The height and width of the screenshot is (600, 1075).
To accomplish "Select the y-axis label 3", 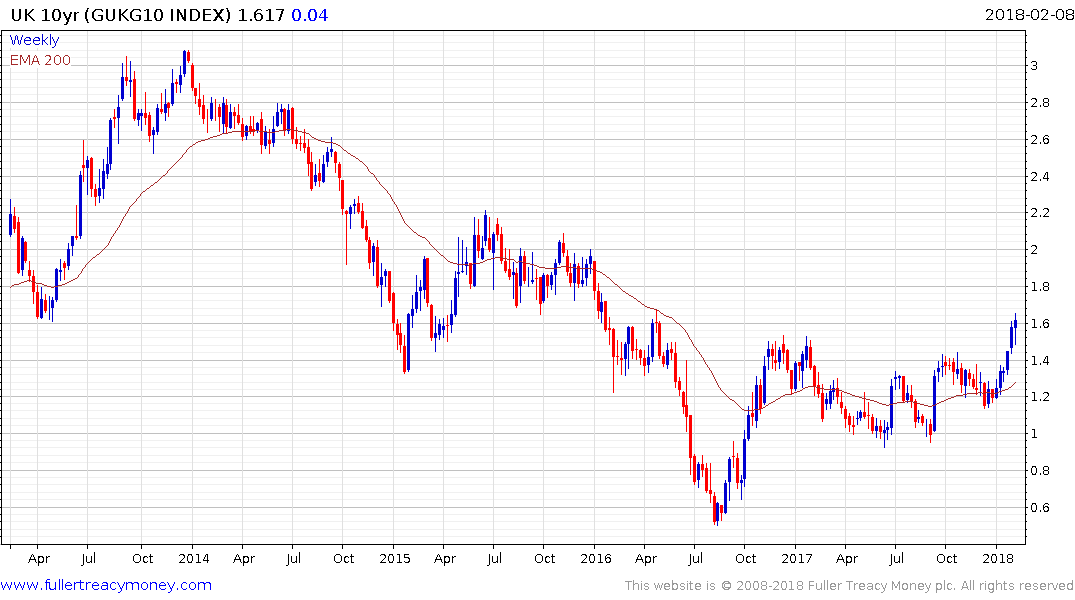I will click(1035, 66).
